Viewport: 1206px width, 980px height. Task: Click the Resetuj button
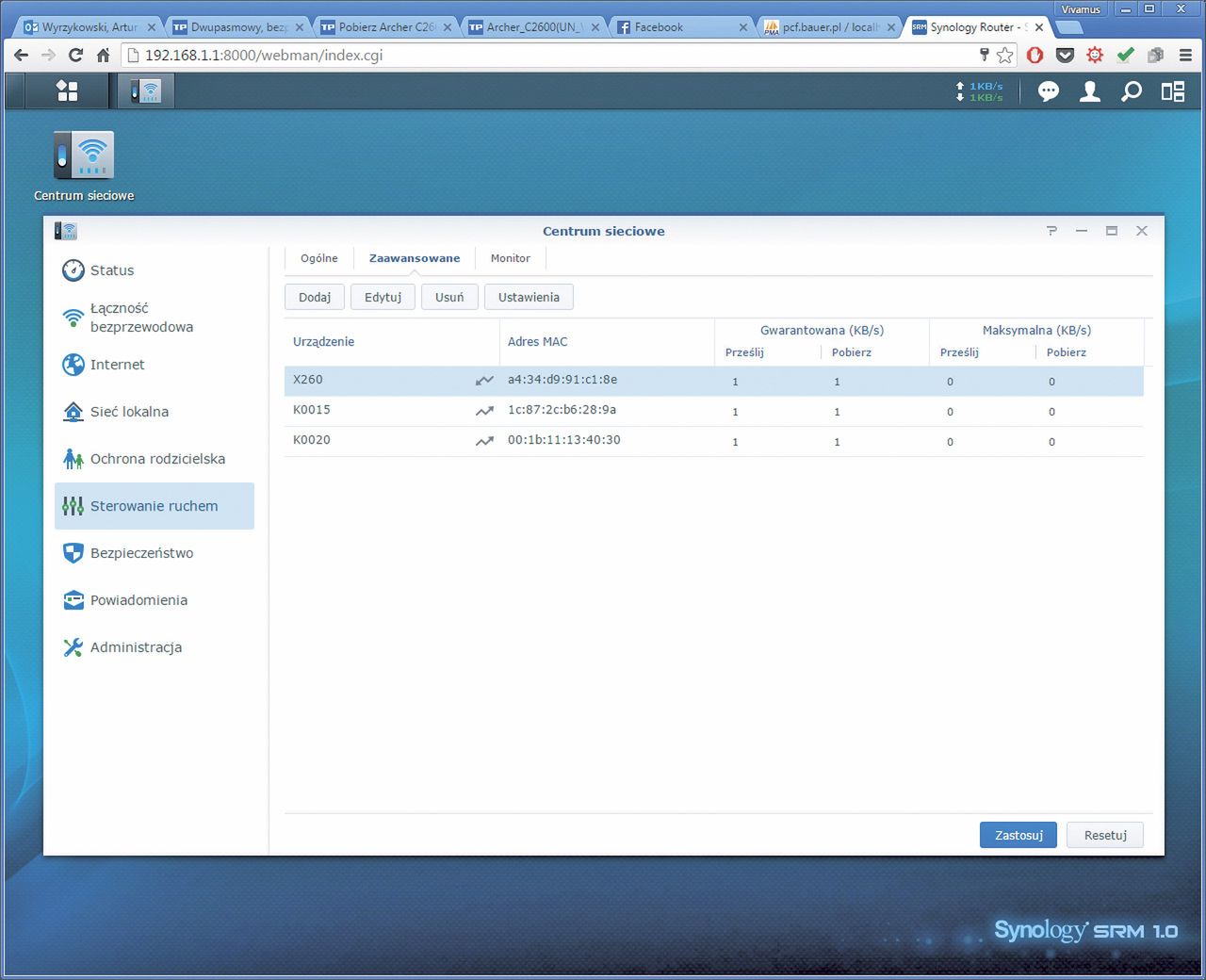[1105, 835]
